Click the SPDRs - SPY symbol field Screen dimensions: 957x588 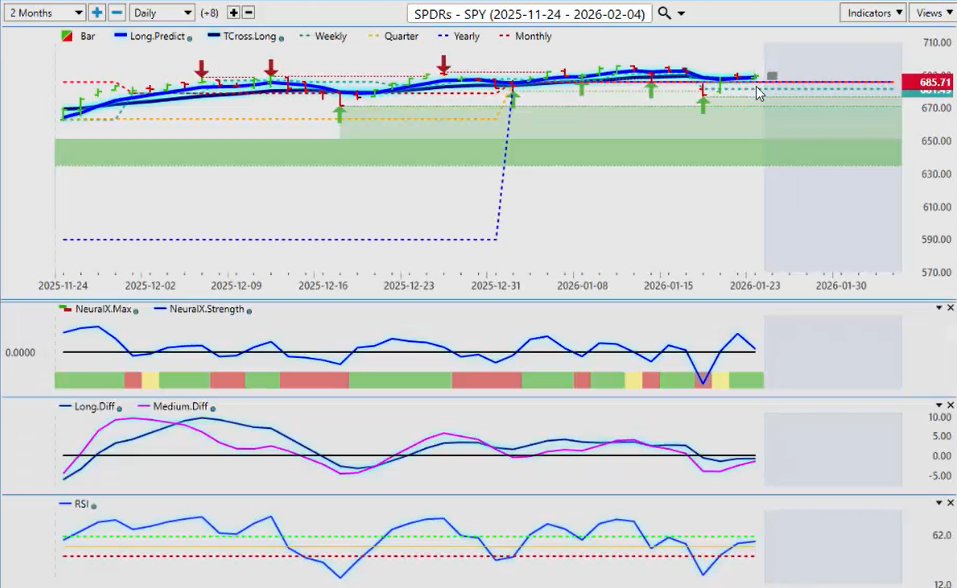point(530,13)
